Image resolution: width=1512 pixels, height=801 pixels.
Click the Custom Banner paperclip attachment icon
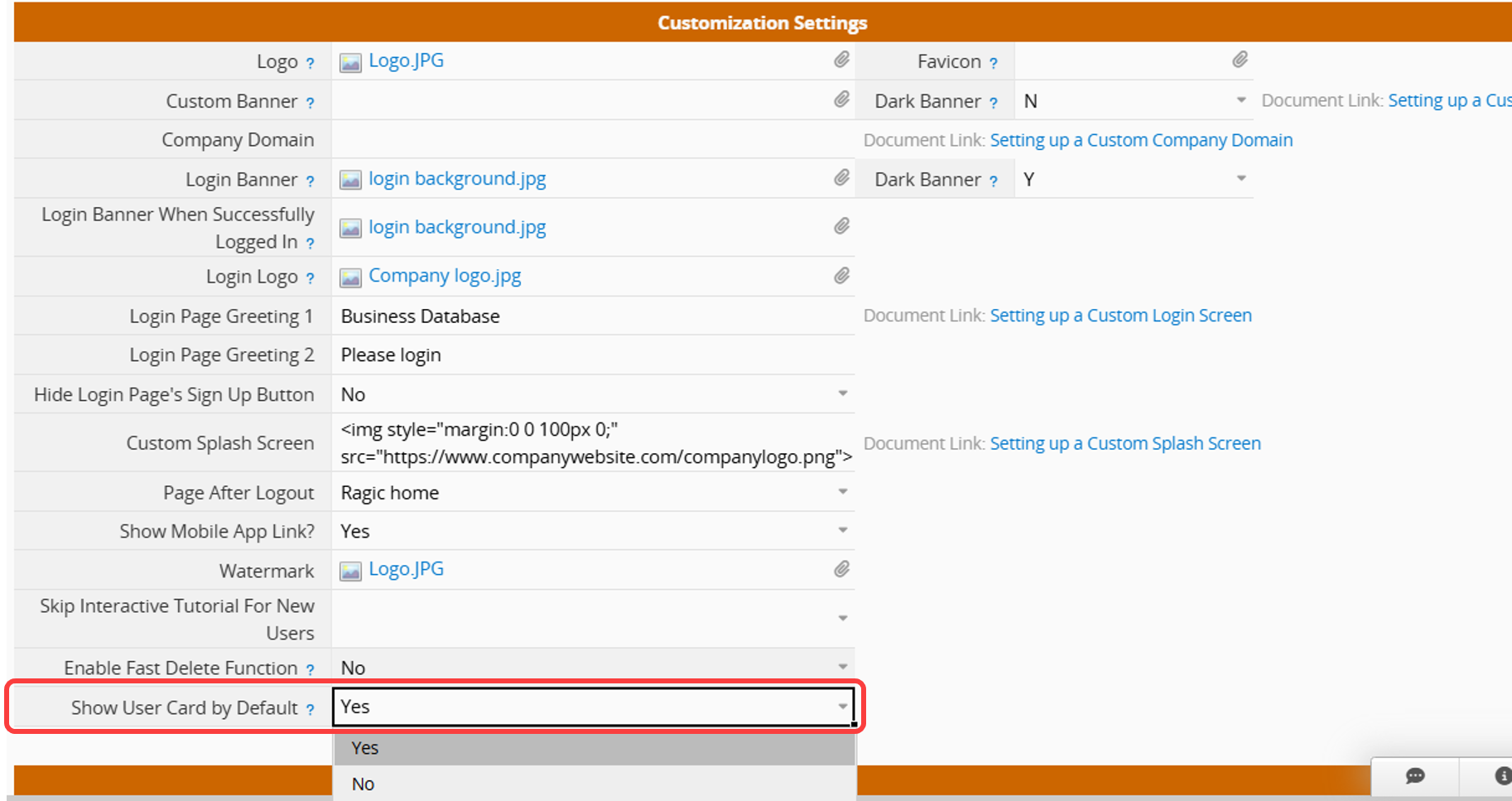841,99
